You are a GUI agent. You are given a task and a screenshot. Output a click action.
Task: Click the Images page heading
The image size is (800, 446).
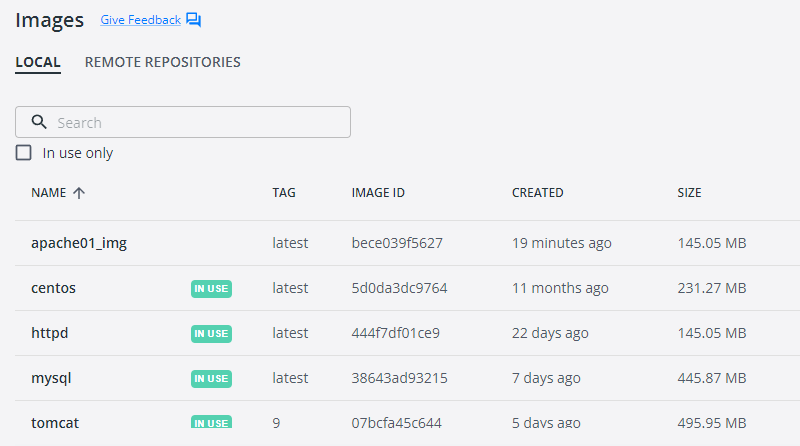click(49, 20)
